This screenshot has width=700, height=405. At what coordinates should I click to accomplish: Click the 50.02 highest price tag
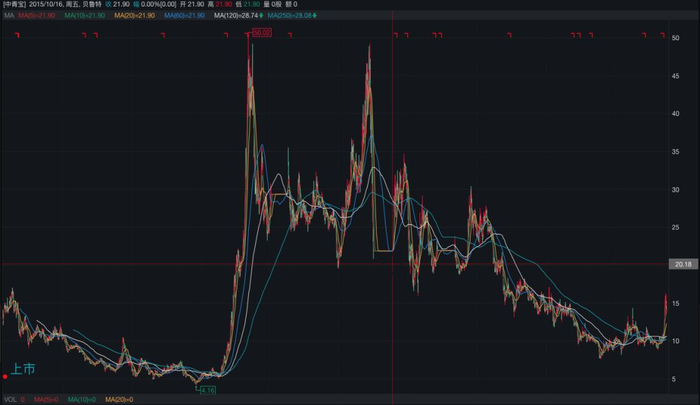click(x=262, y=33)
